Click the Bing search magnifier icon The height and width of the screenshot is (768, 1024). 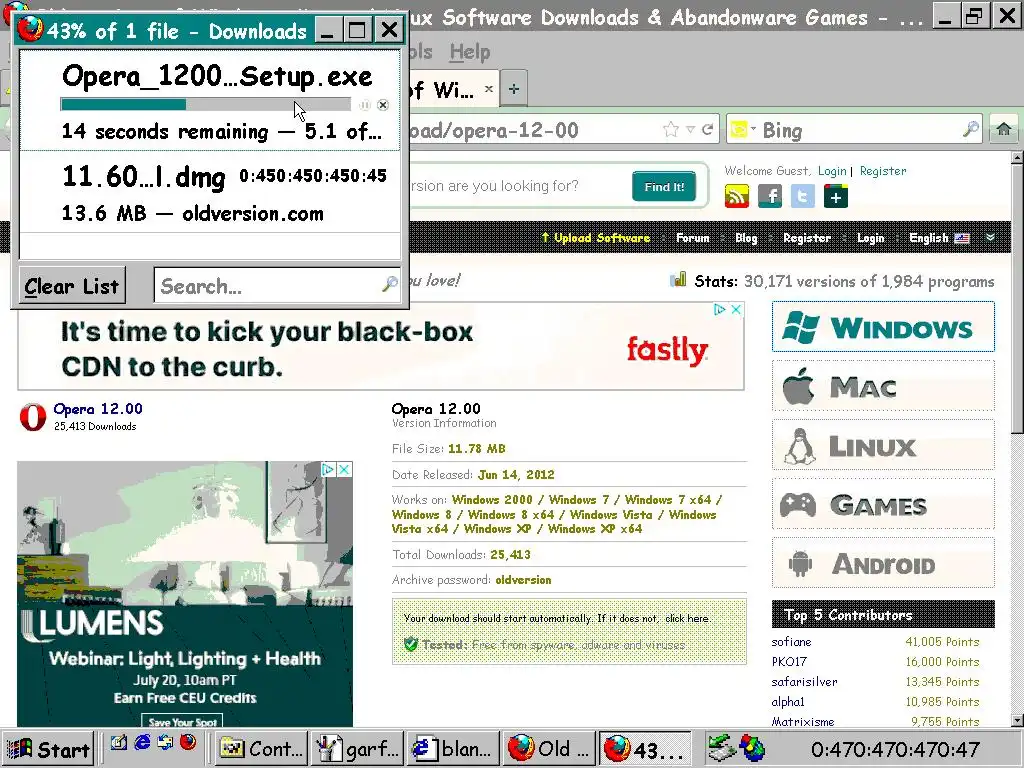click(x=971, y=129)
